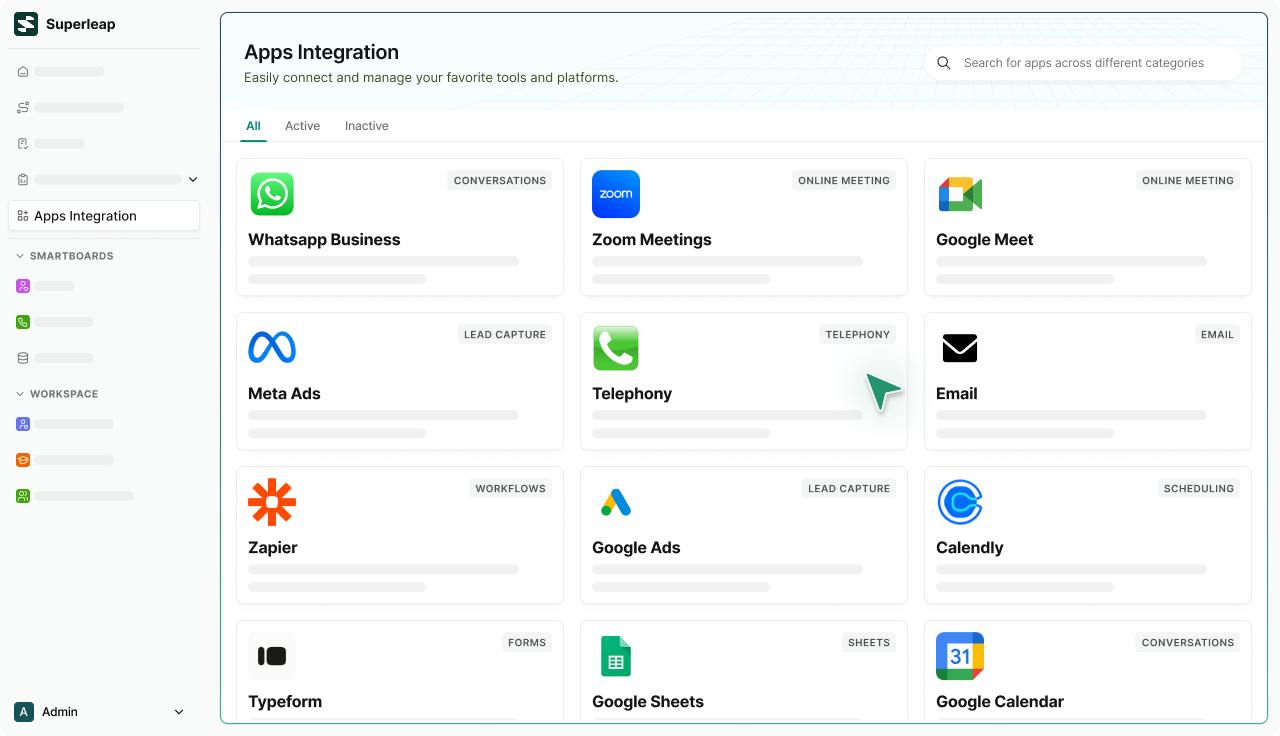
Task: Open the Zoom Meetings app icon
Action: click(616, 194)
